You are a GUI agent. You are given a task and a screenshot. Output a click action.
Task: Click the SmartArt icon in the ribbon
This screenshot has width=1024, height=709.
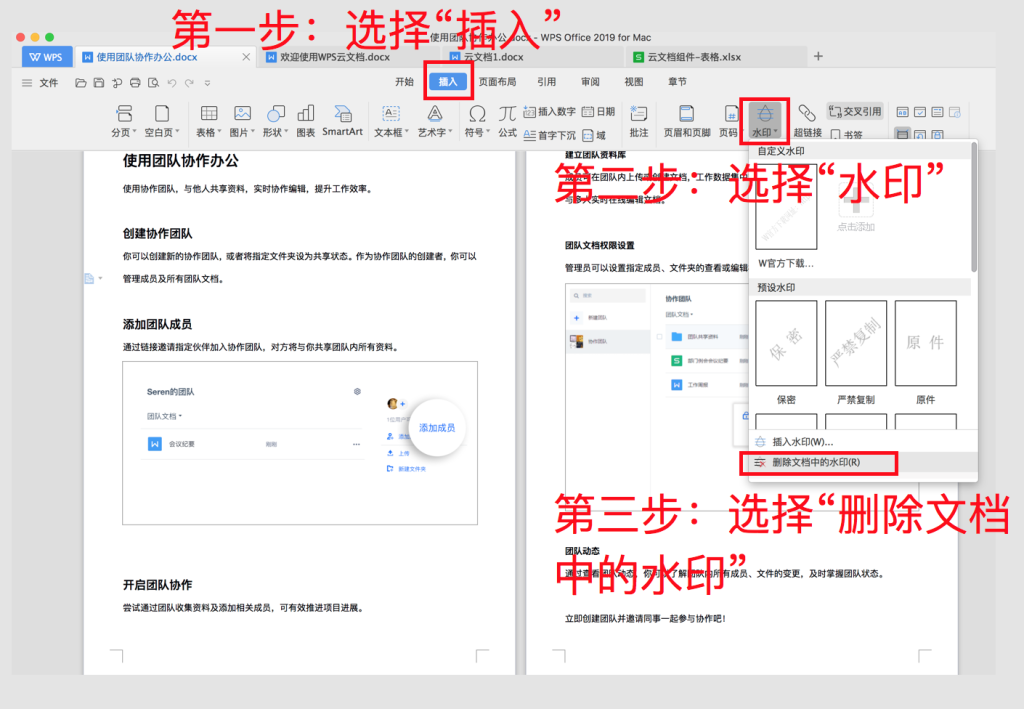coord(342,115)
